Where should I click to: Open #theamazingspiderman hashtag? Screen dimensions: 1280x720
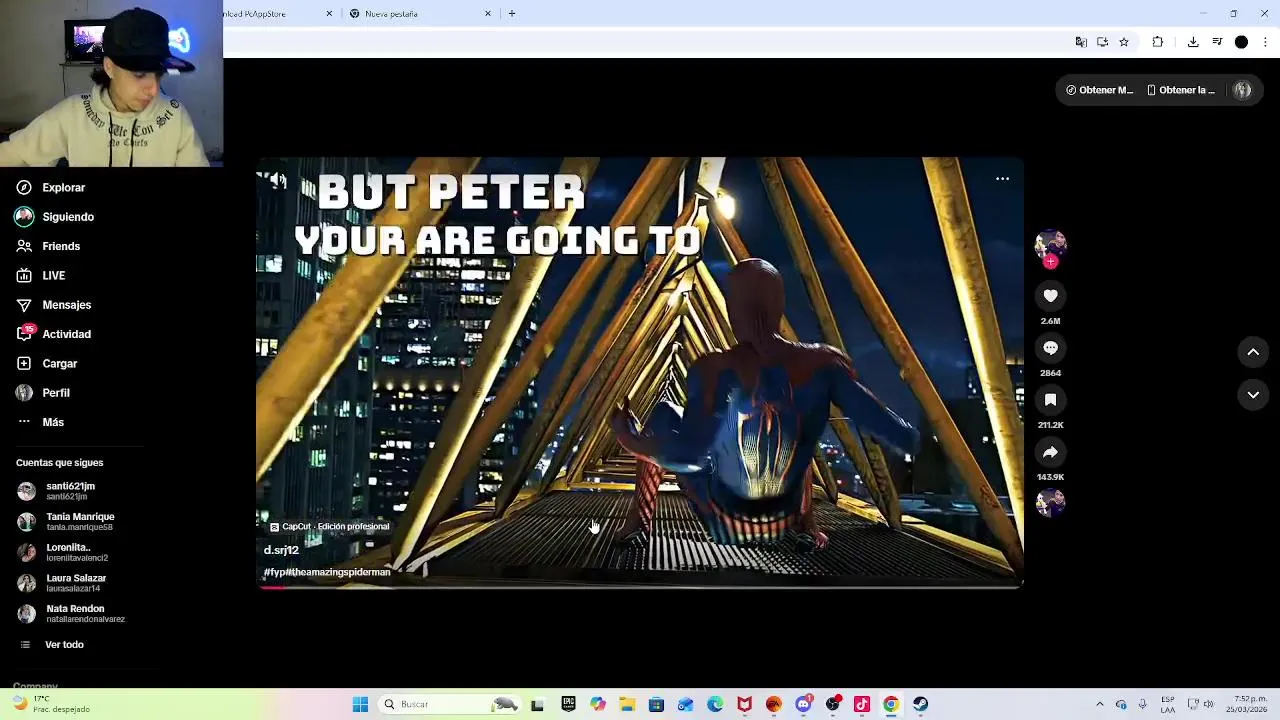point(338,573)
